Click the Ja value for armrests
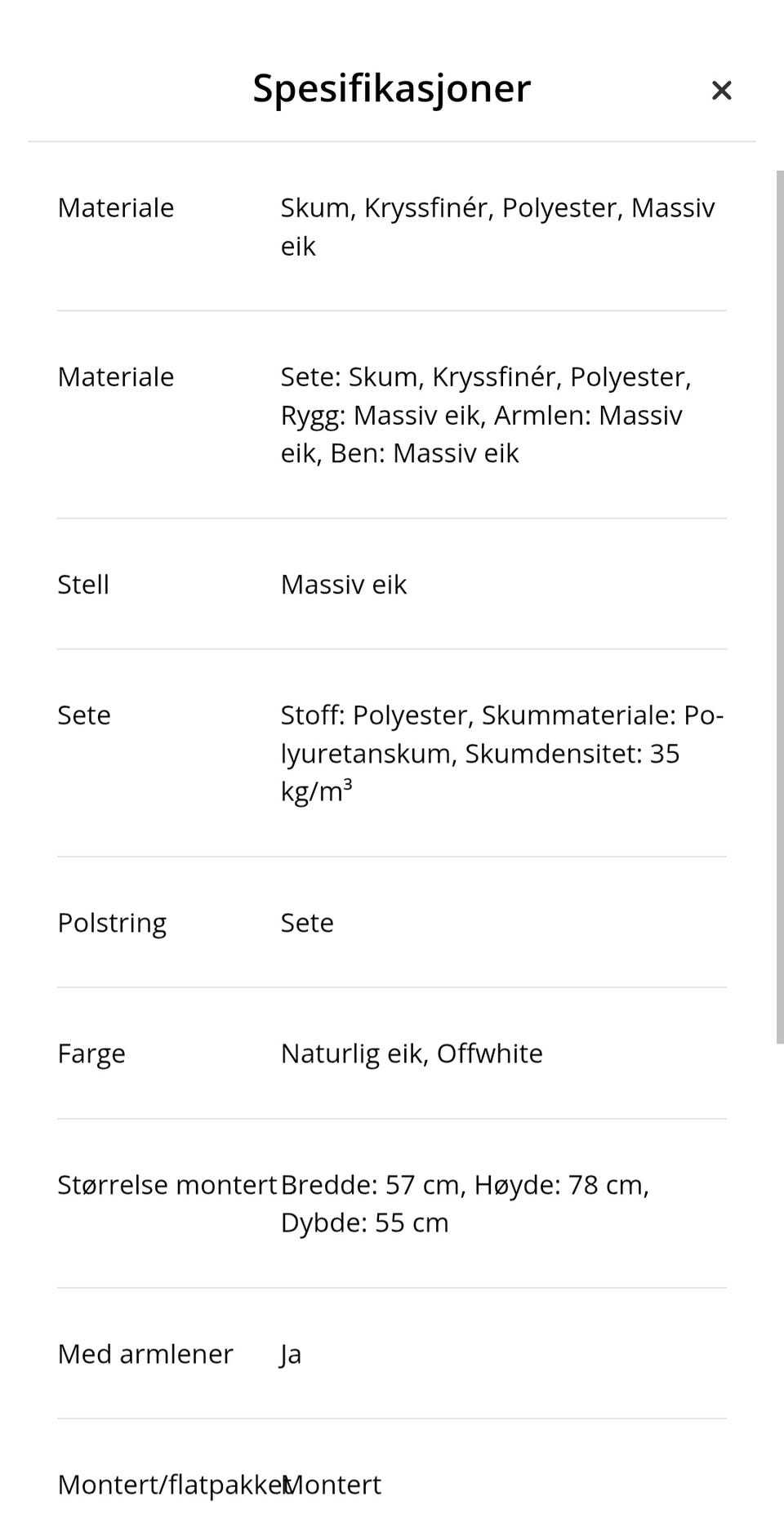The height and width of the screenshot is (1519, 784). coord(289,1353)
